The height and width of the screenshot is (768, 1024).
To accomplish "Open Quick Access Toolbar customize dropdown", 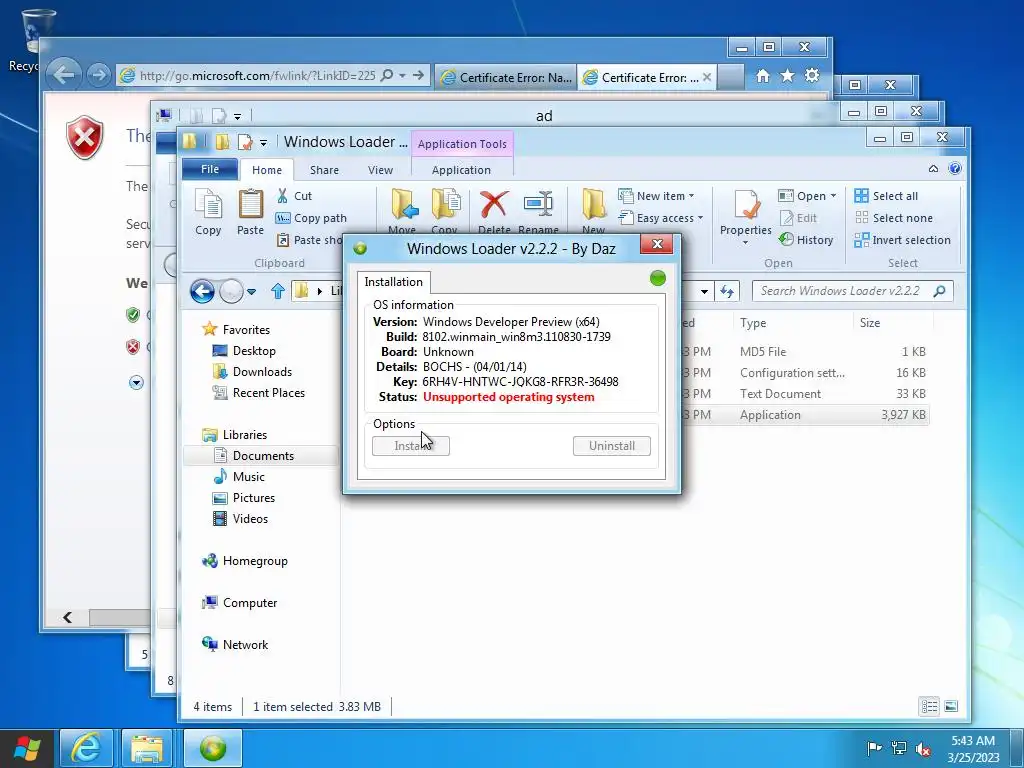I will tap(263, 142).
